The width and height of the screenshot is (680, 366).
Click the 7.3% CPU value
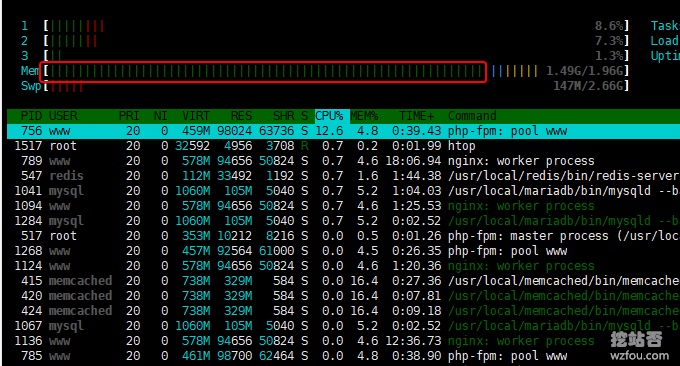pos(609,41)
